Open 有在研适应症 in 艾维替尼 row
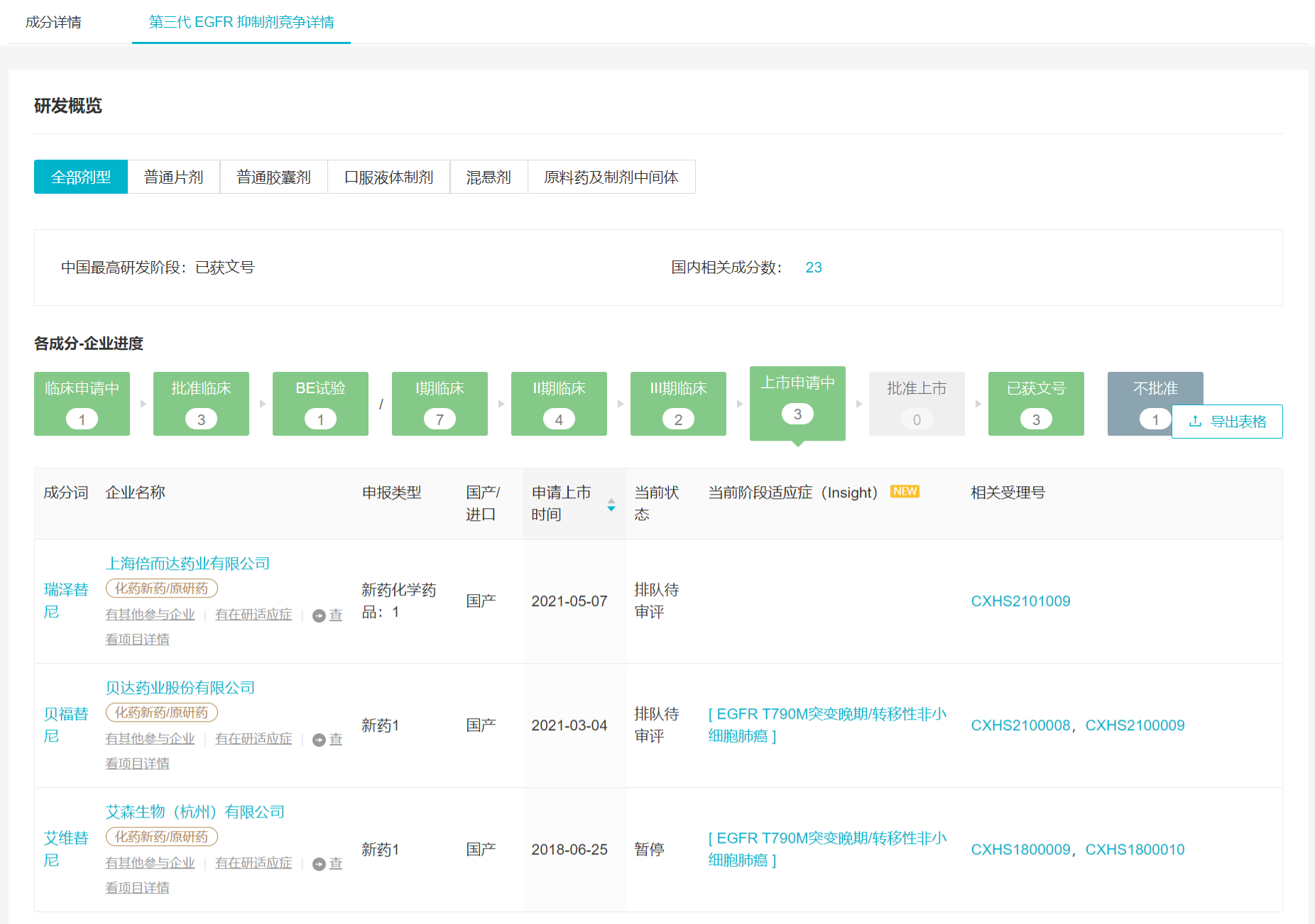1315x924 pixels. (253, 863)
